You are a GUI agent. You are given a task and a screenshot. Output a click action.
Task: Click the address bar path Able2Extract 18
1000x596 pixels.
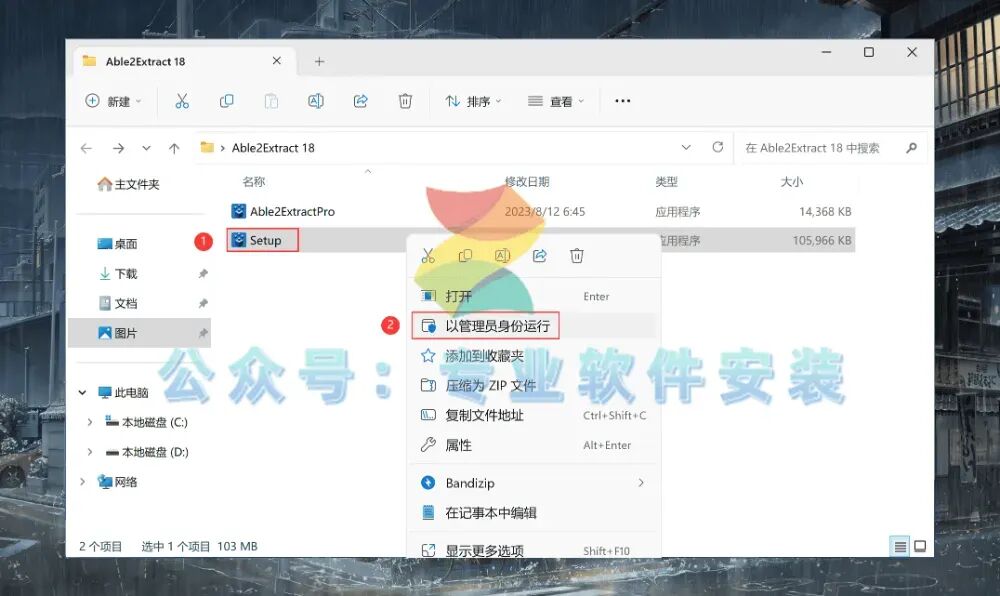pyautogui.click(x=273, y=148)
